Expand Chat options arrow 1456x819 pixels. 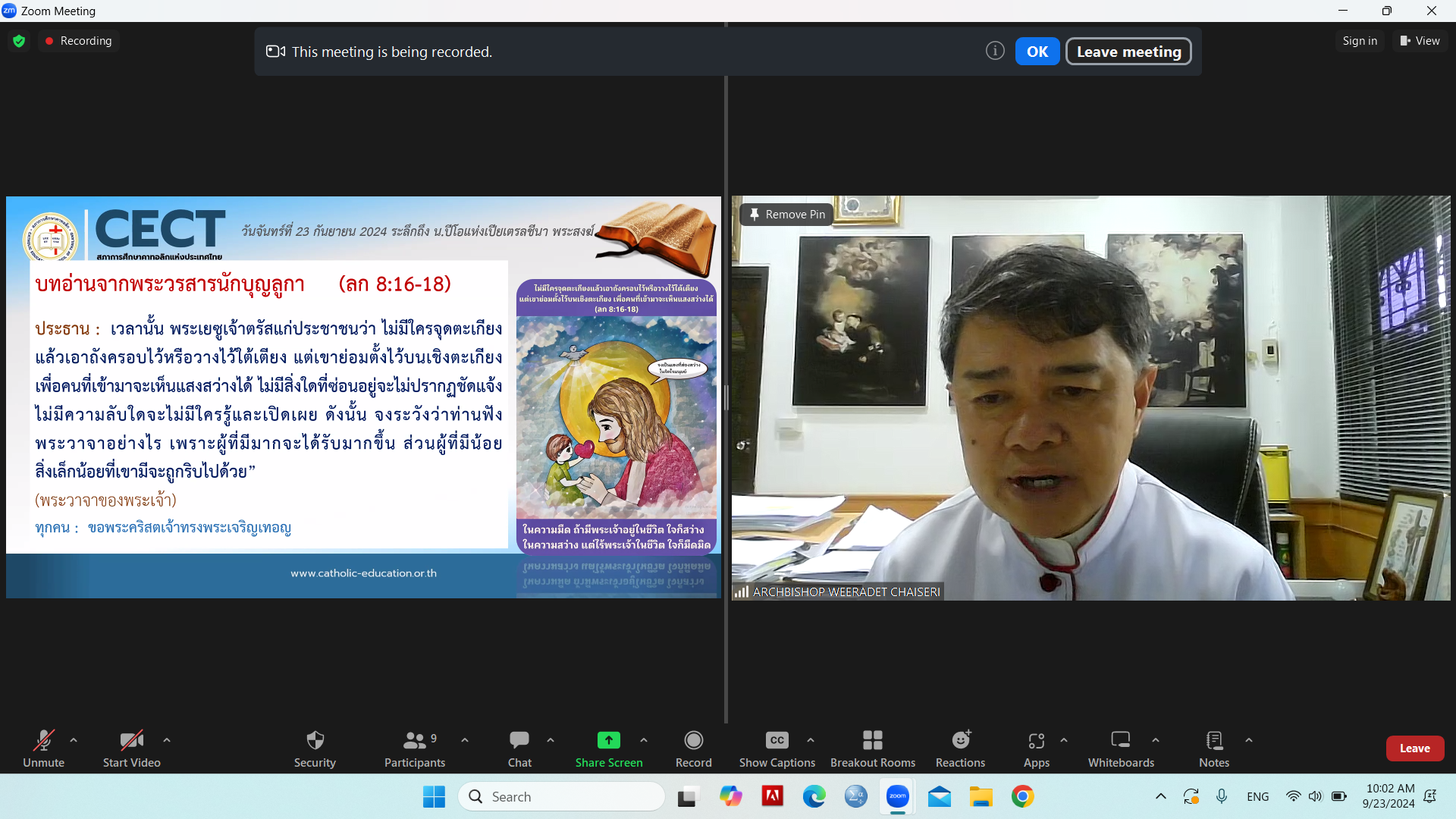click(551, 739)
